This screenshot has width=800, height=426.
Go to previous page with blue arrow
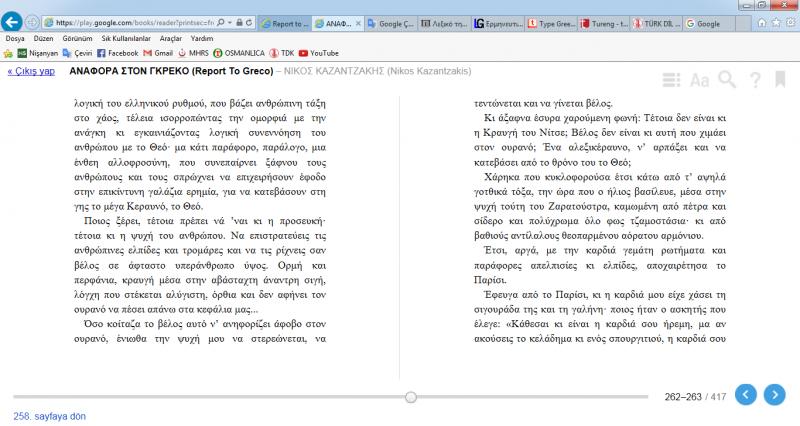(745, 395)
